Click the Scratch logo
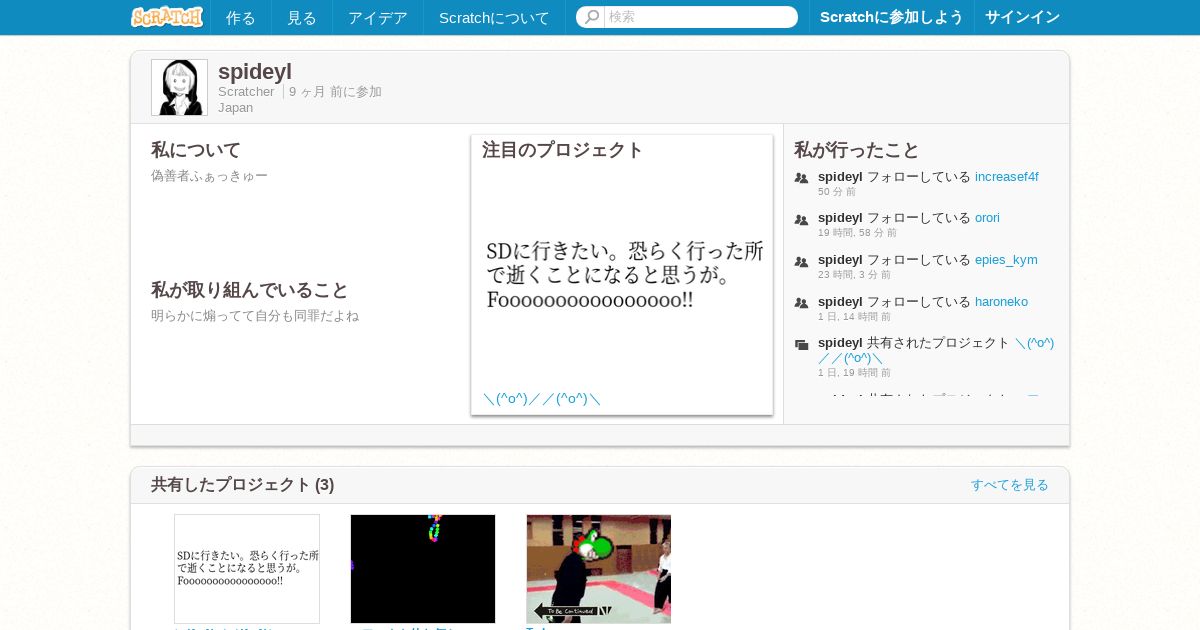This screenshot has width=1200, height=630. pyautogui.click(x=167, y=17)
